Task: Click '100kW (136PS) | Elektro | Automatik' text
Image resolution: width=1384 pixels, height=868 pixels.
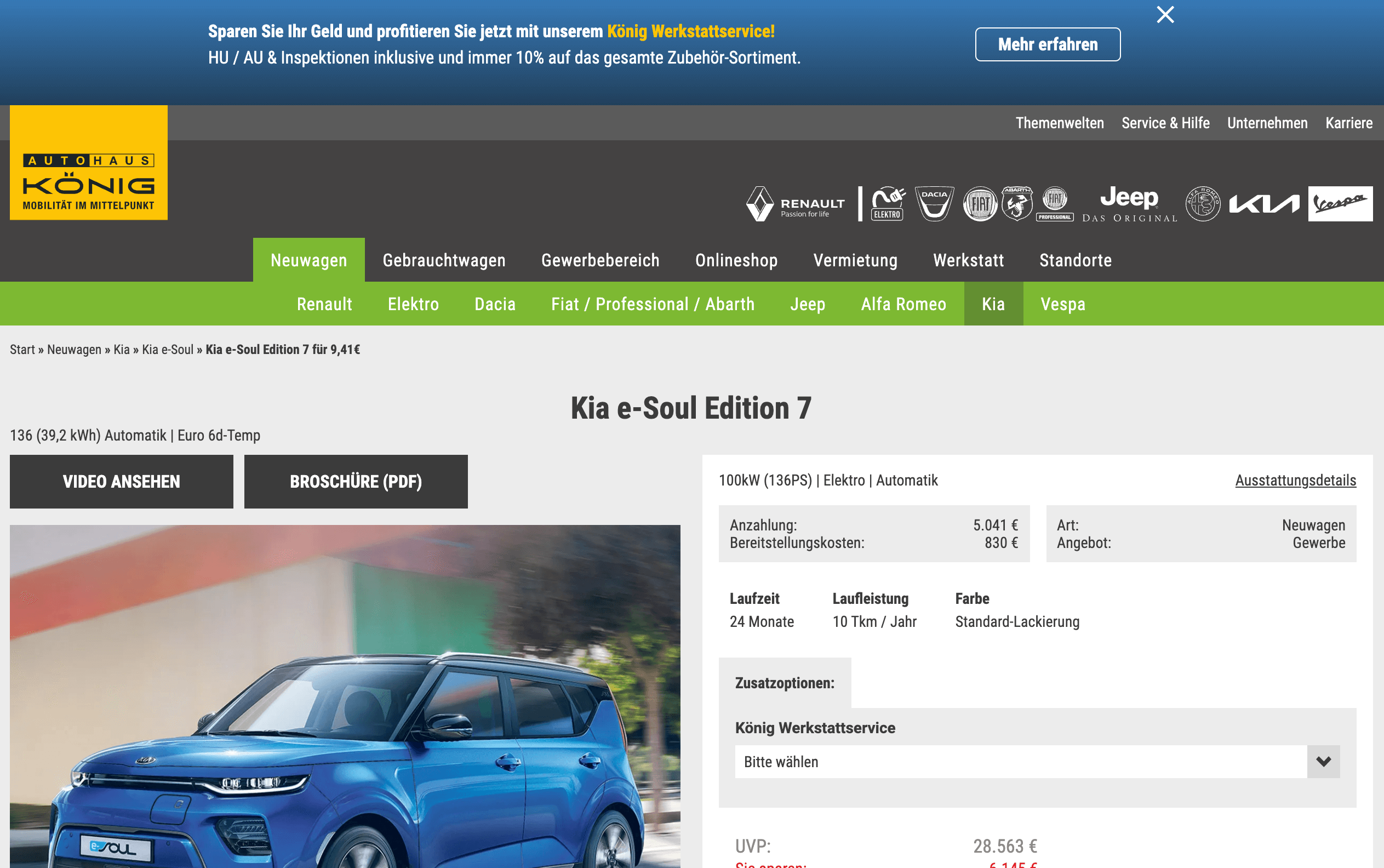Action: (x=828, y=480)
